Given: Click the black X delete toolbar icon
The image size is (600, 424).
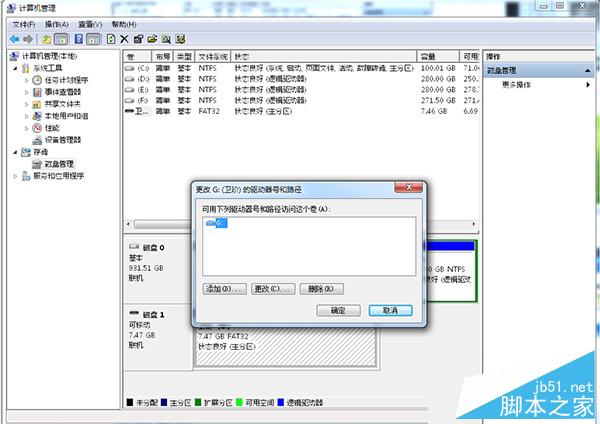Looking at the screenshot, I should click(x=124, y=39).
